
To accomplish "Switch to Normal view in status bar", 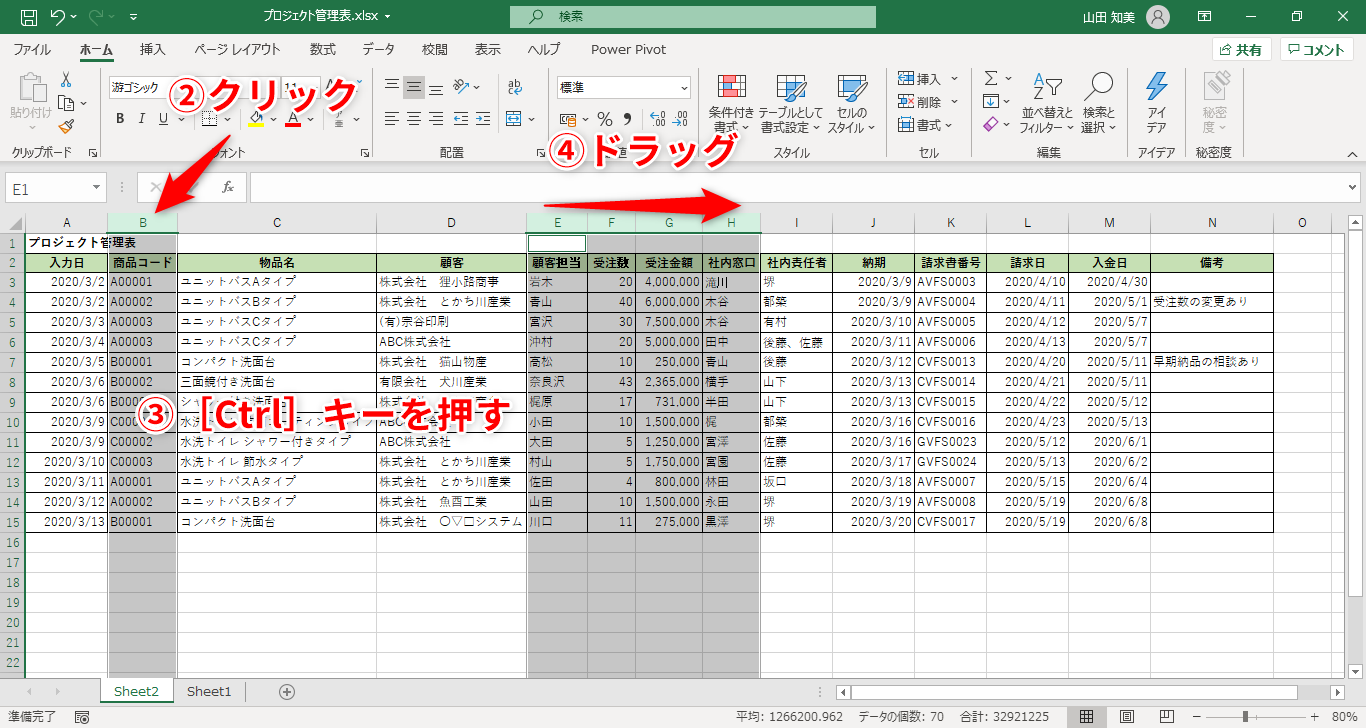I will point(1086,716).
